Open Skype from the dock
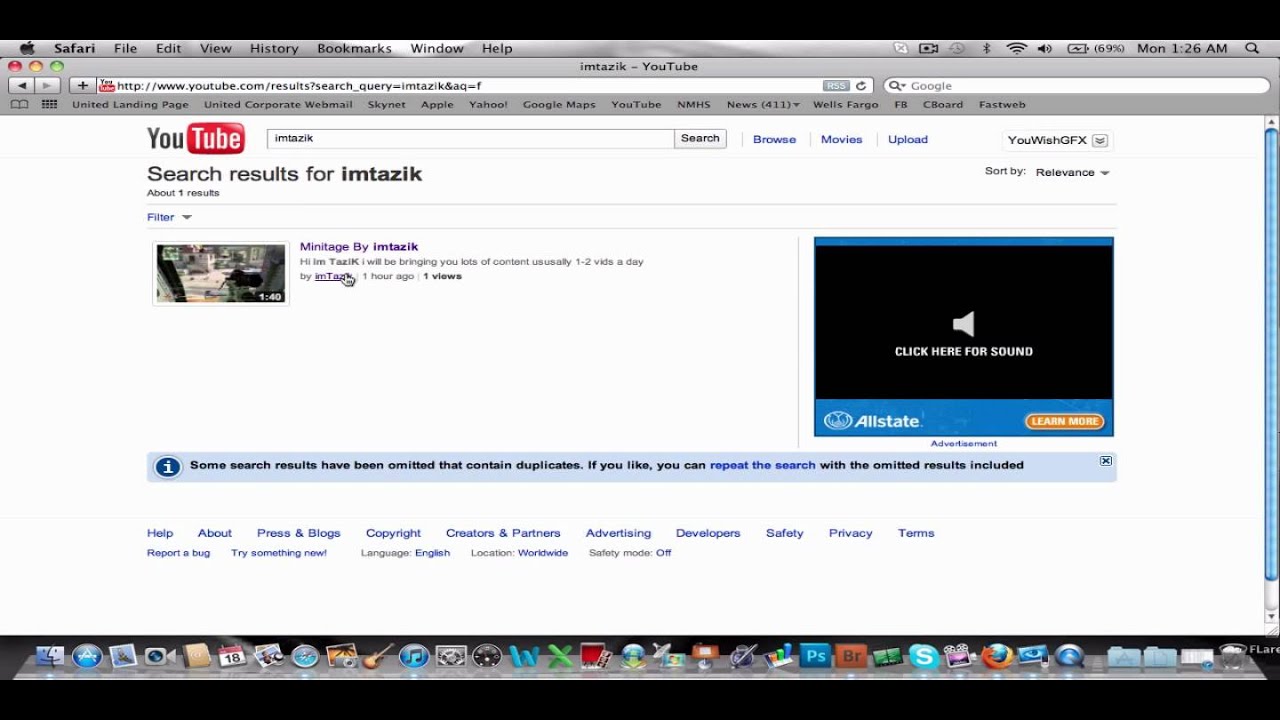 pyautogui.click(x=924, y=657)
